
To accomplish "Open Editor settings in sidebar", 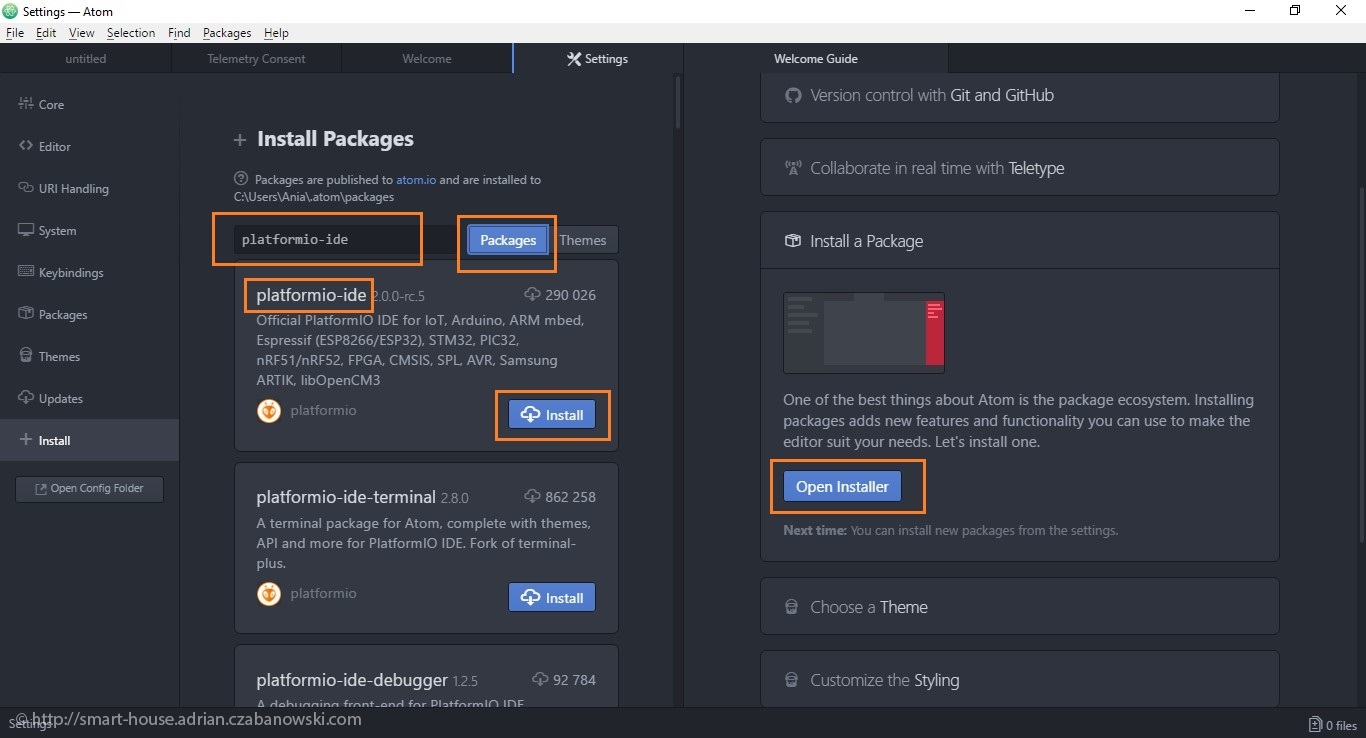I will coord(90,146).
